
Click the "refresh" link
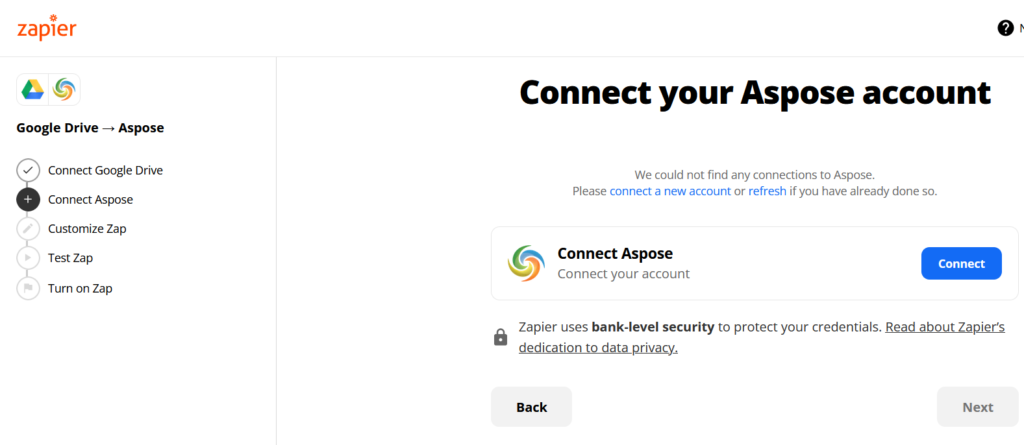tap(767, 190)
